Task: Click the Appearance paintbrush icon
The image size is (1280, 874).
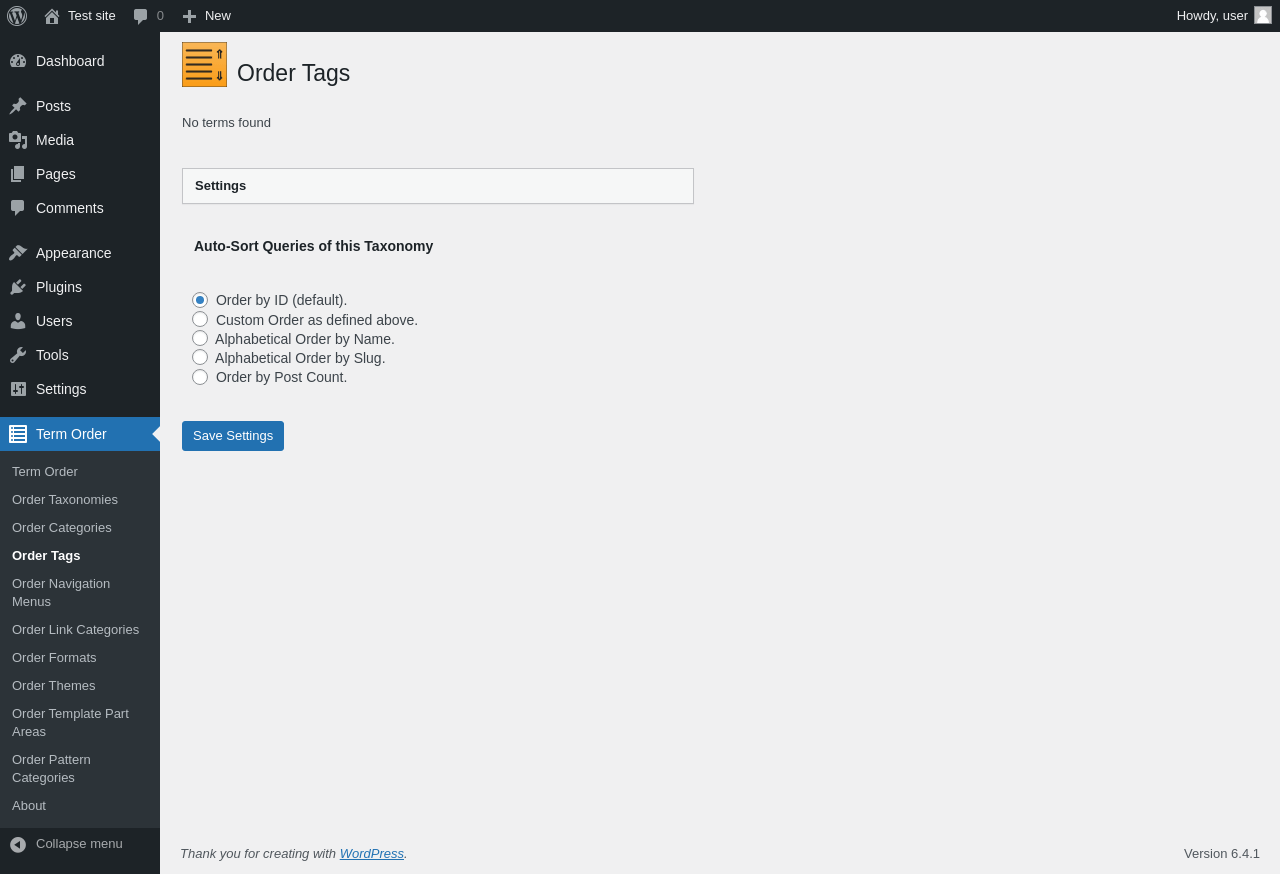Action: (18, 253)
